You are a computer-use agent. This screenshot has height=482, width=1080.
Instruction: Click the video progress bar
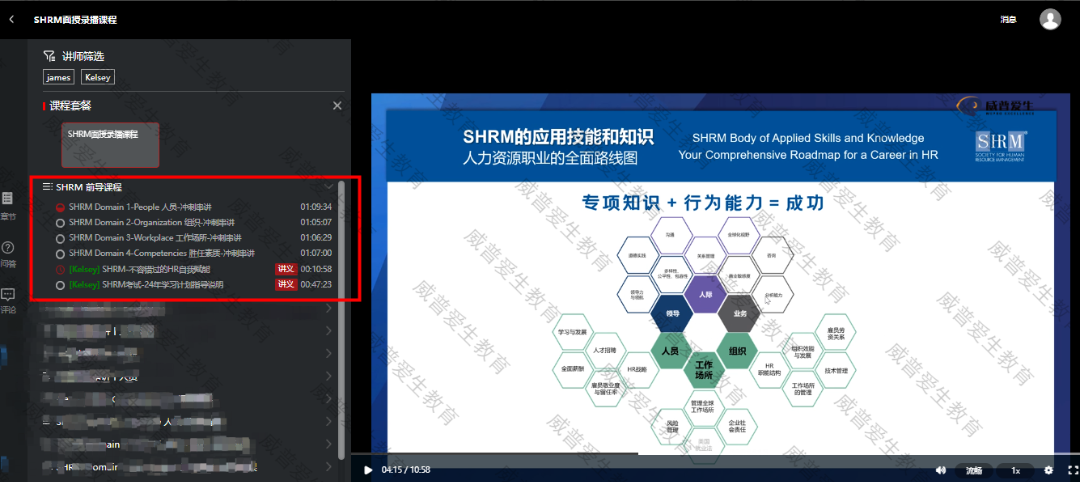pyautogui.click(x=715, y=454)
